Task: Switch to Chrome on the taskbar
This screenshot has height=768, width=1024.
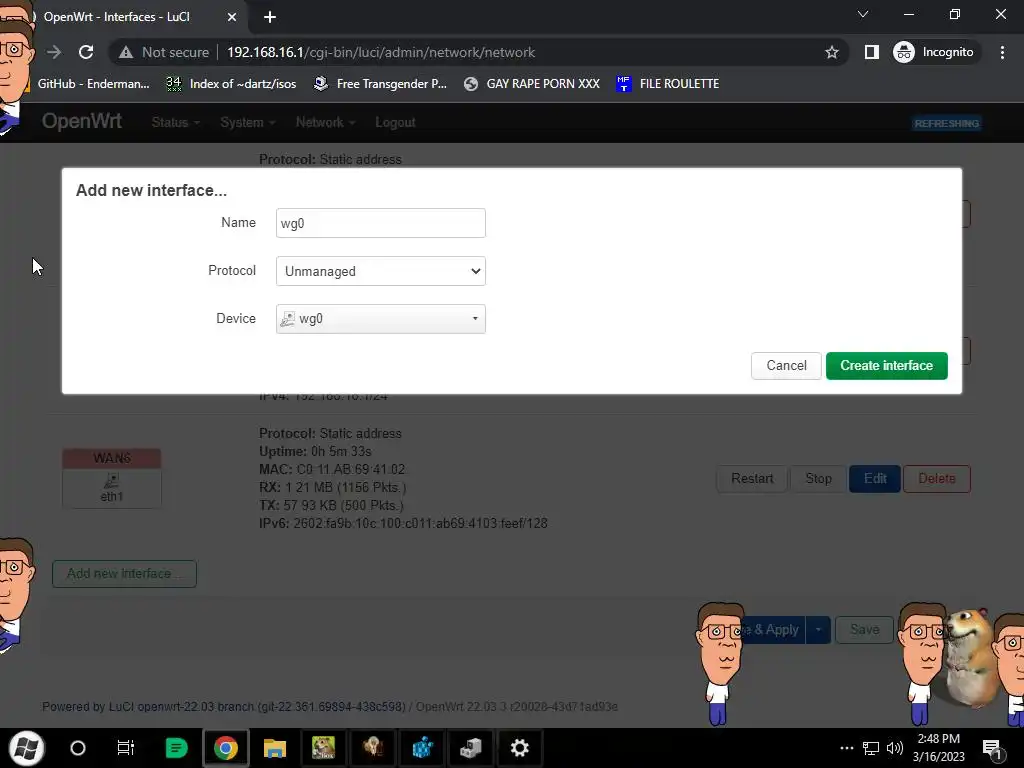Action: pos(225,748)
